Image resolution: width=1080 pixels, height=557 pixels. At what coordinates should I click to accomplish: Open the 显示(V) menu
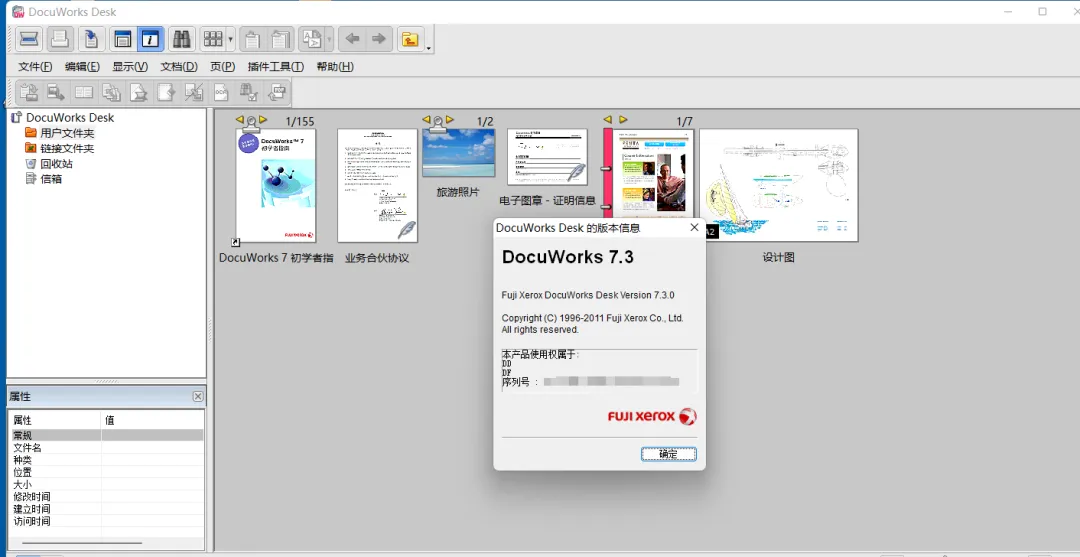coord(130,67)
